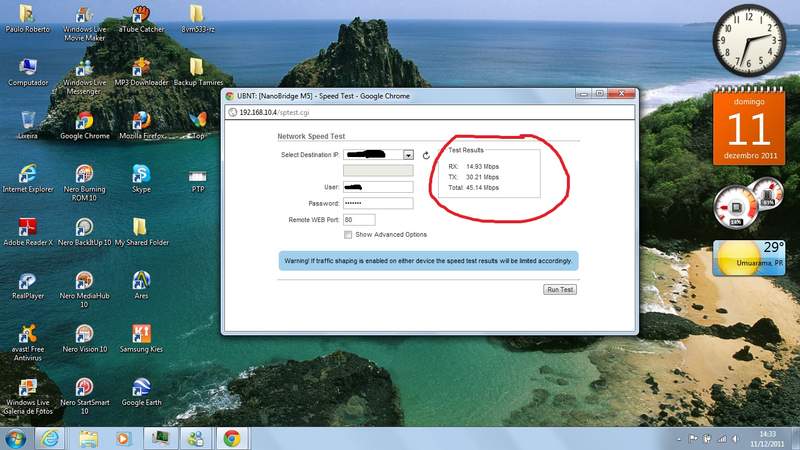This screenshot has height=450, width=800.
Task: Click the system tray volume icon
Action: (x=735, y=439)
